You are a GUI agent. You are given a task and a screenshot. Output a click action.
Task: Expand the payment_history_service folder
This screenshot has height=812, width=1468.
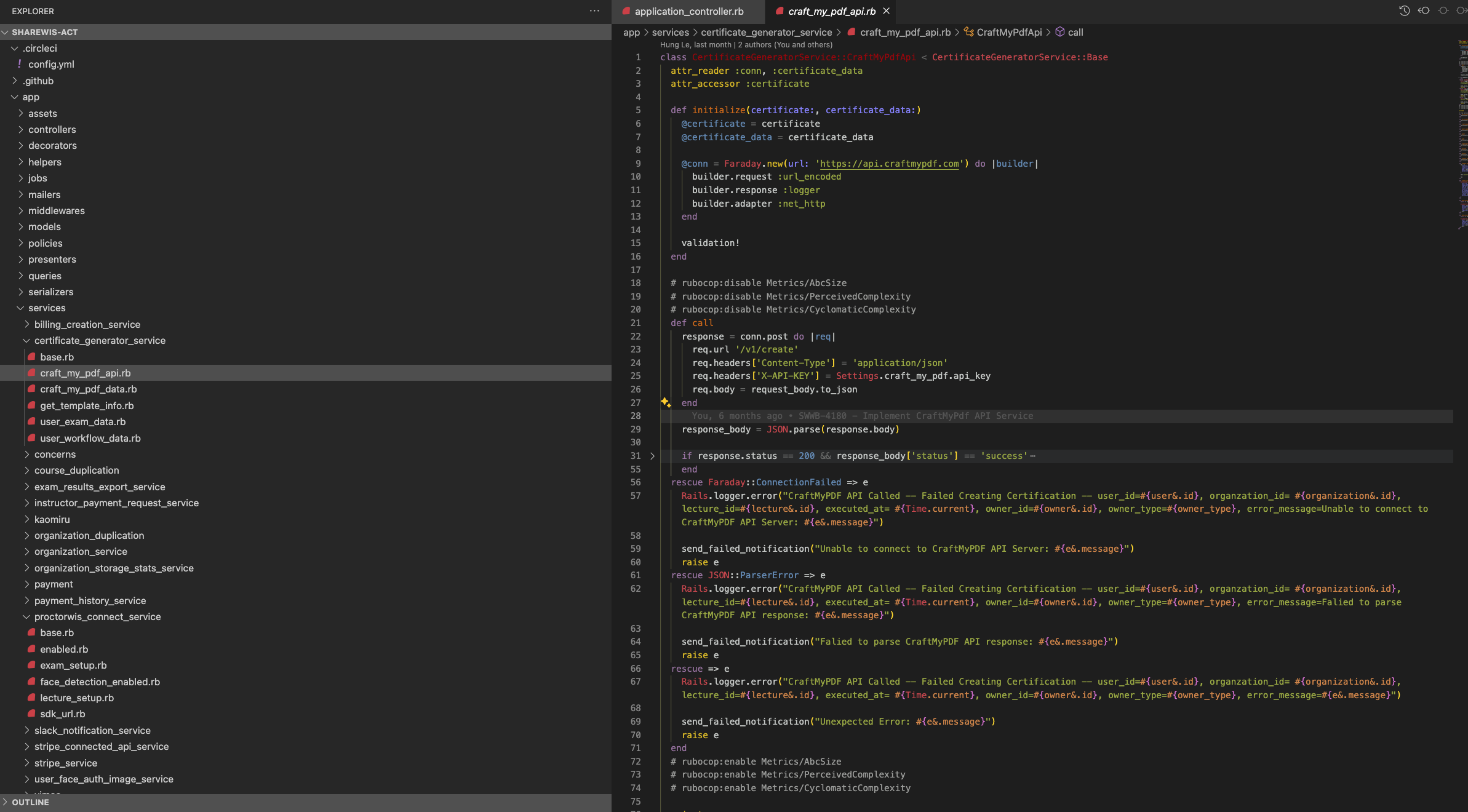(x=306, y=600)
